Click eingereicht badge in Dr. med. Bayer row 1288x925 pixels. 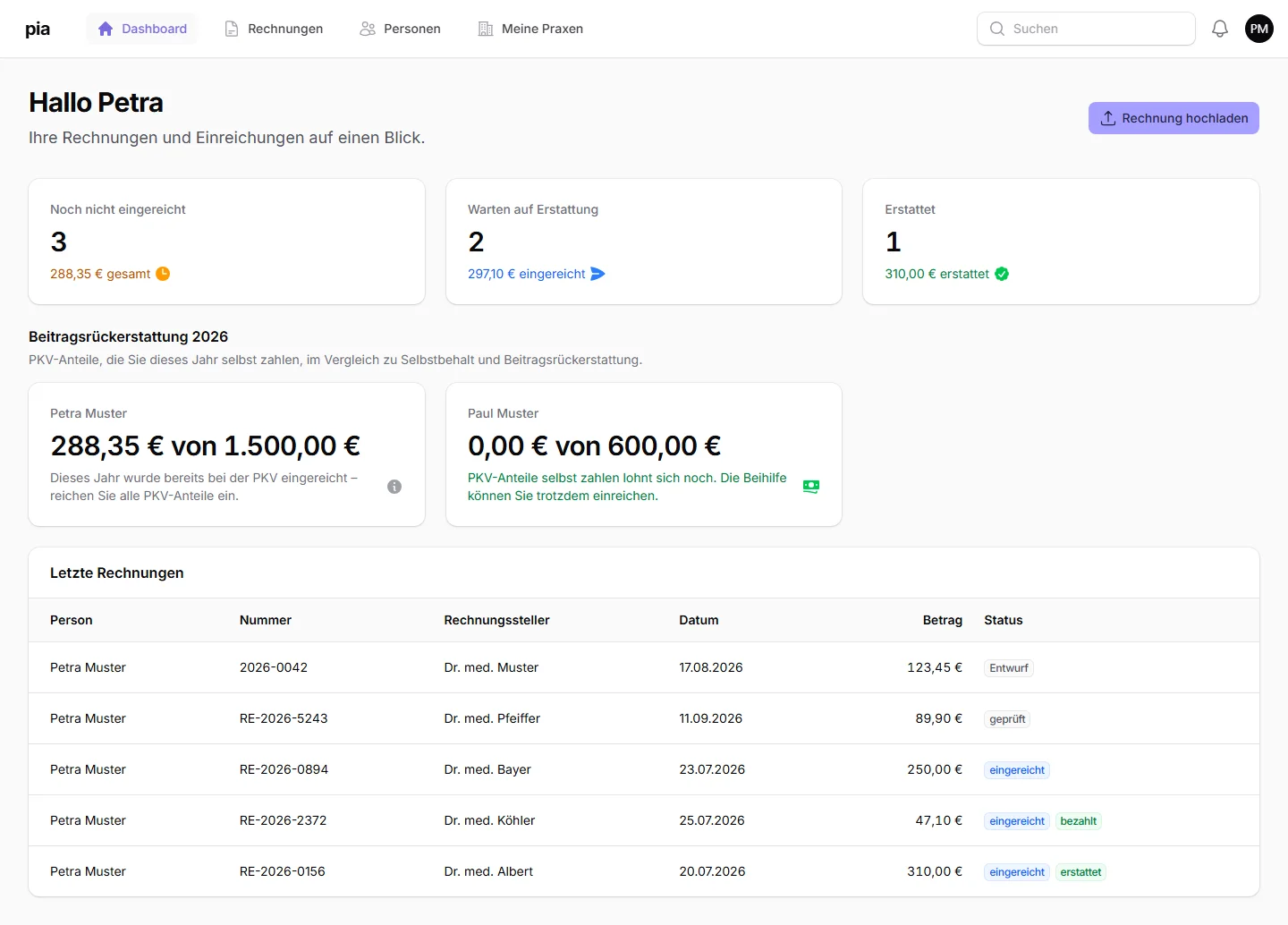(x=1017, y=770)
